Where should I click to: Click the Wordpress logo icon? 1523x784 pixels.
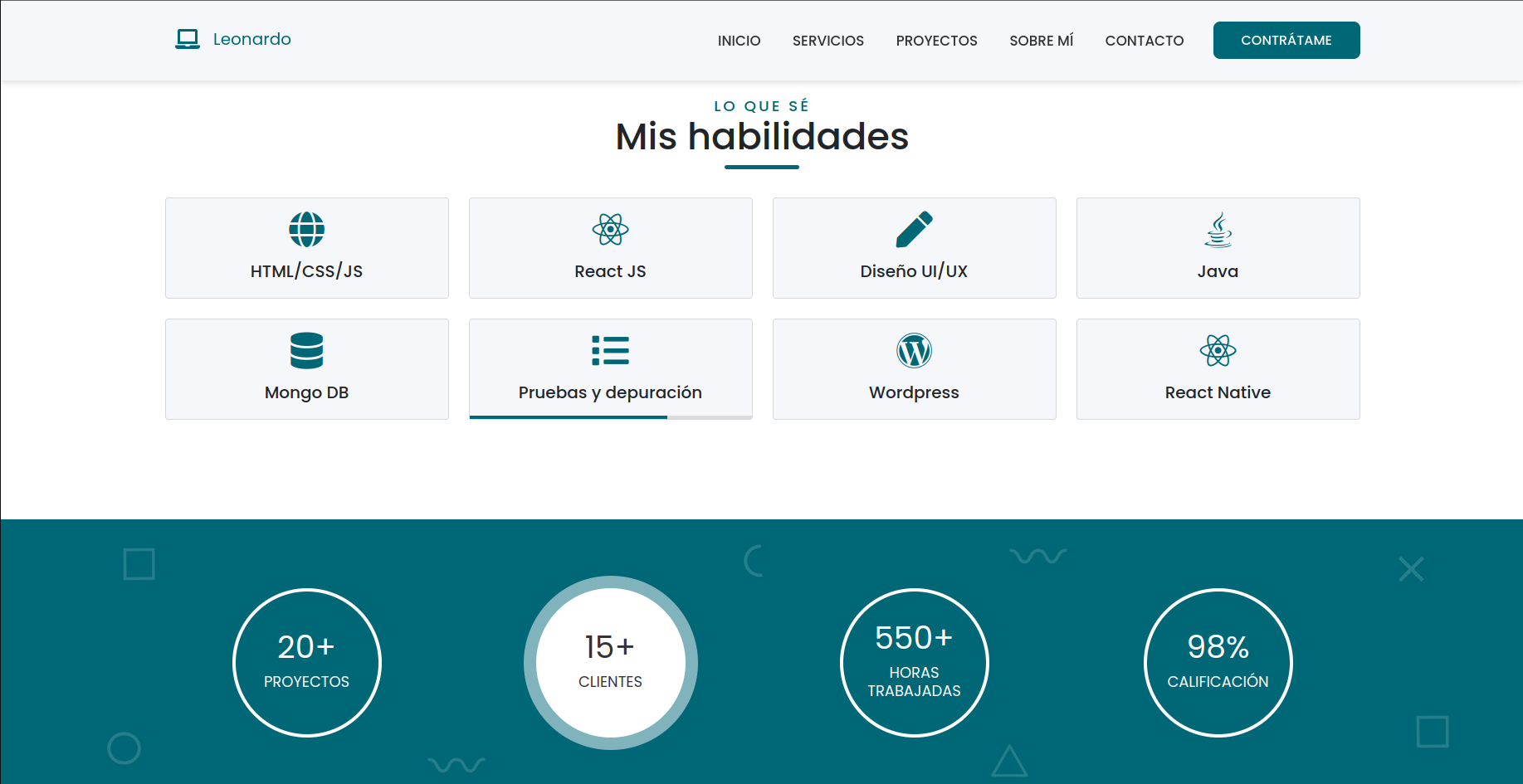(x=914, y=351)
